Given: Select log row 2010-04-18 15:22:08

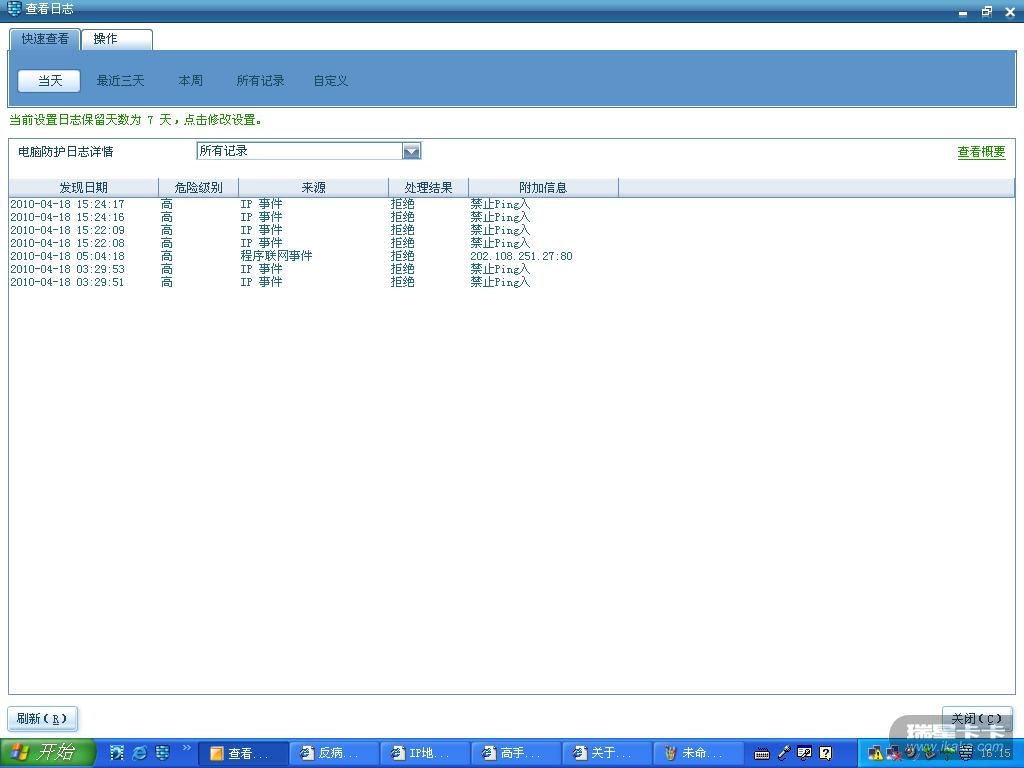Looking at the screenshot, I should (511, 244).
